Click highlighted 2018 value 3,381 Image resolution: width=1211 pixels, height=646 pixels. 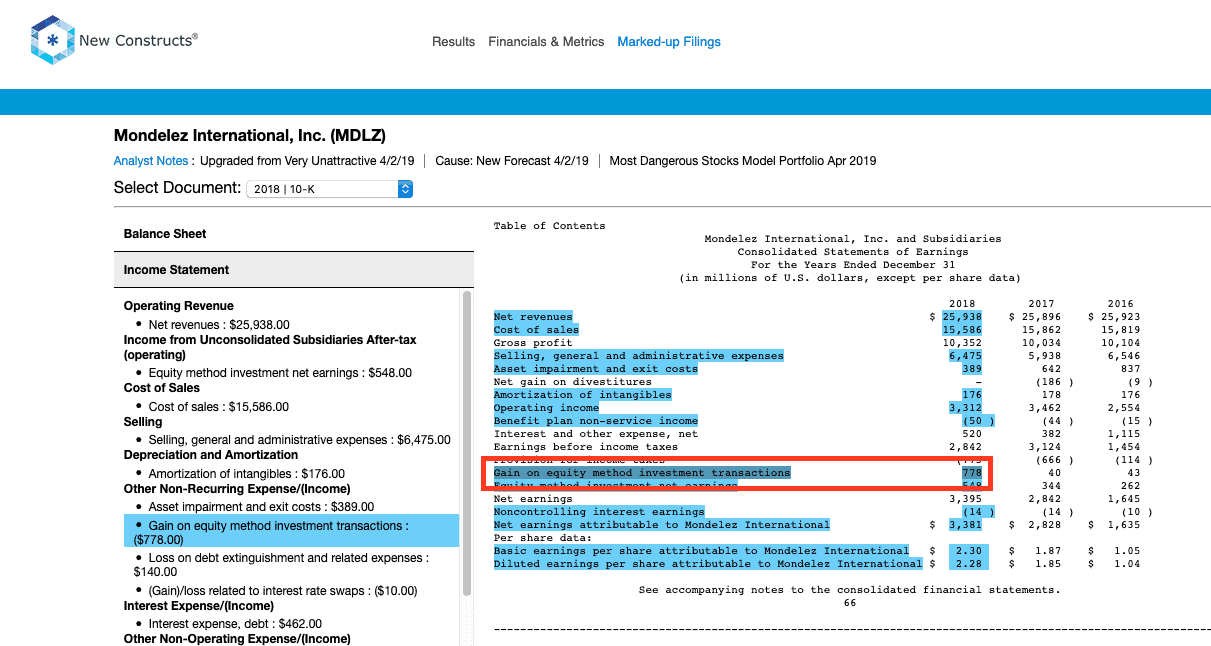(x=964, y=525)
